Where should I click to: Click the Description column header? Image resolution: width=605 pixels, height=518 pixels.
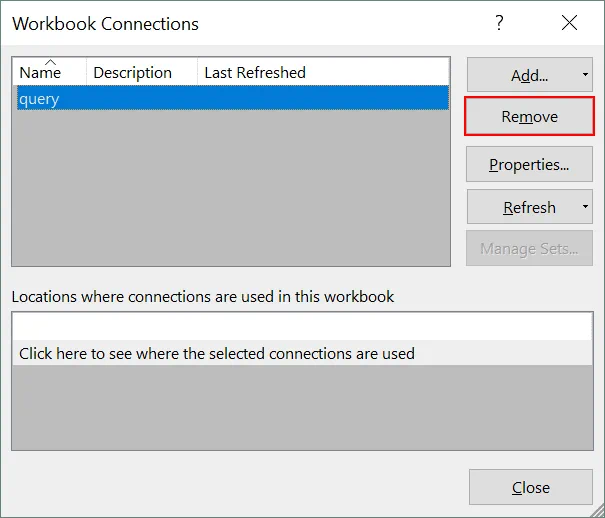tap(132, 73)
